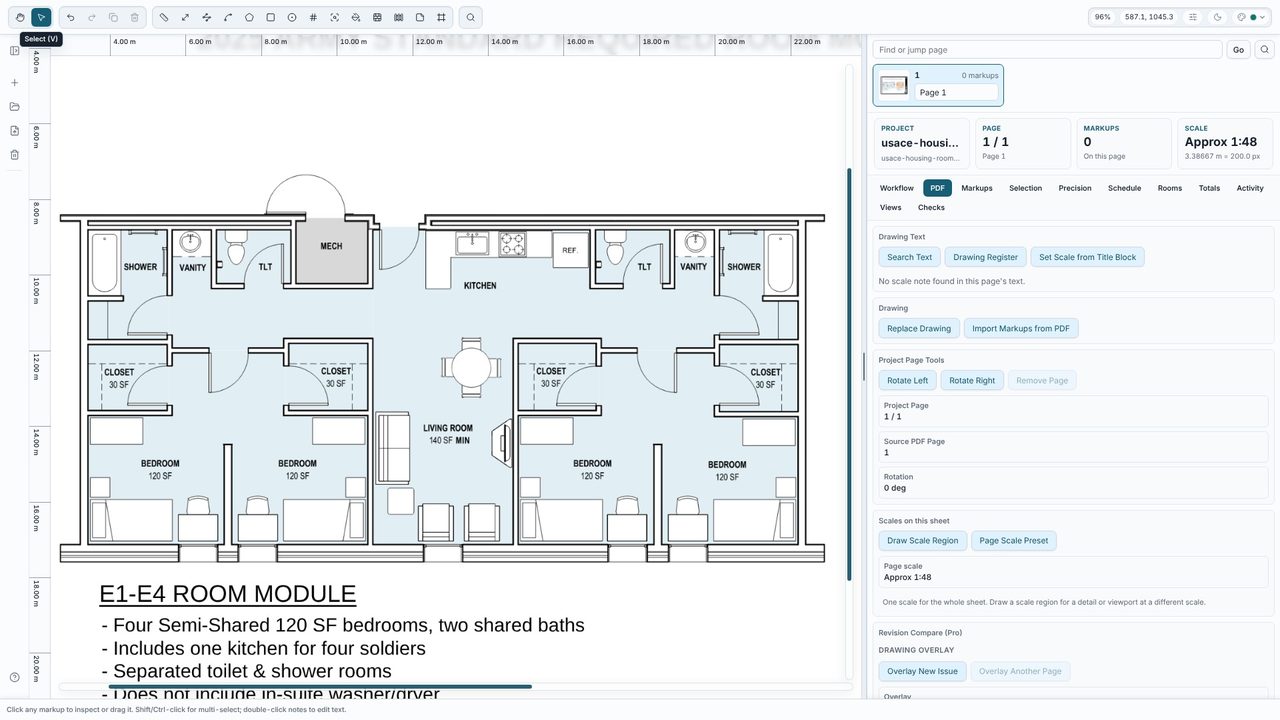Click the Page Scale Preset button
This screenshot has height=720, width=1280.
[x=1014, y=541]
